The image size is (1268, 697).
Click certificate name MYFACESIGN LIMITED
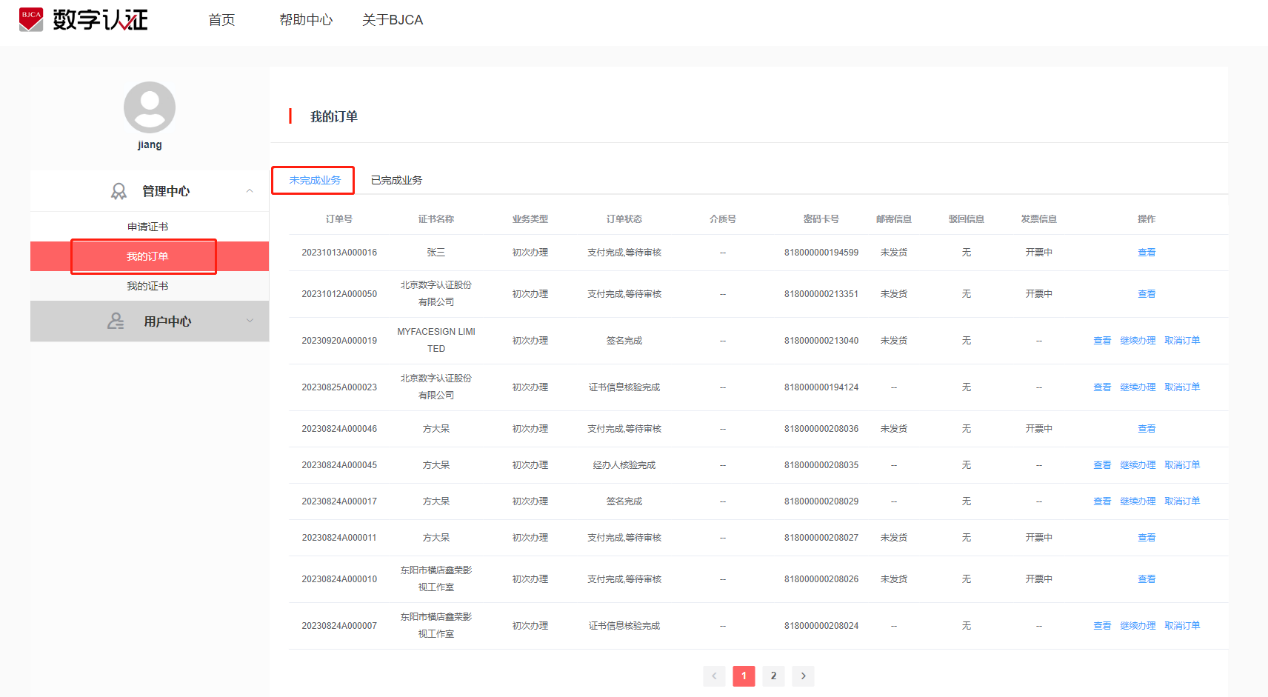point(436,340)
